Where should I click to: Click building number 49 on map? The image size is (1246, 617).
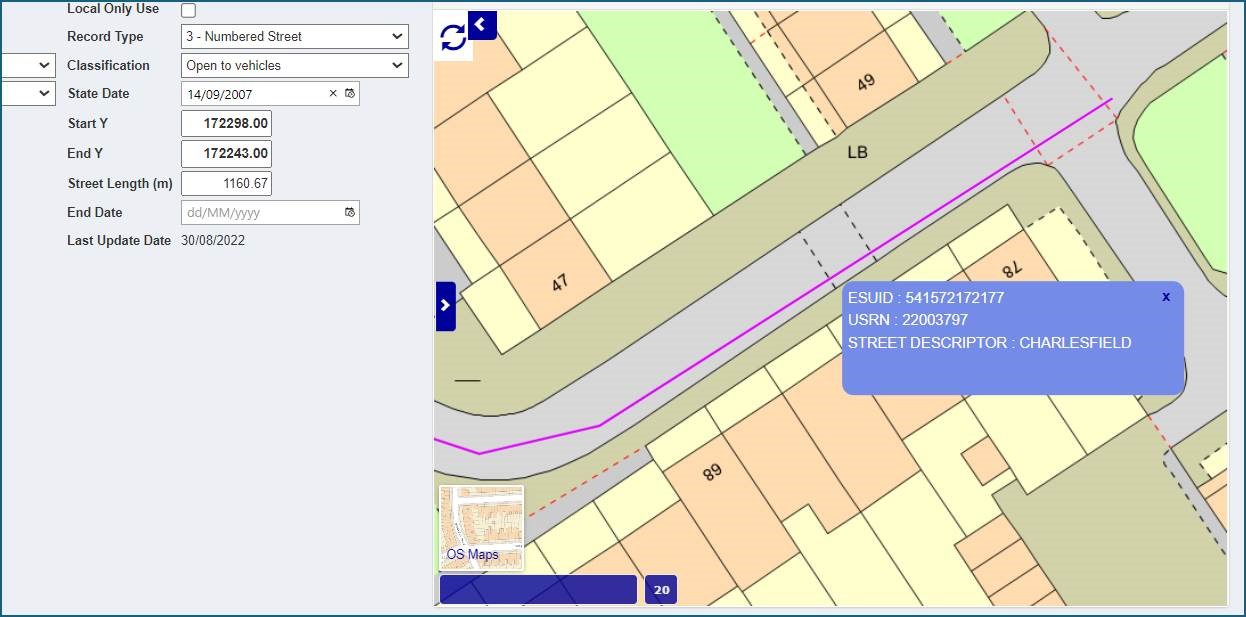click(866, 83)
